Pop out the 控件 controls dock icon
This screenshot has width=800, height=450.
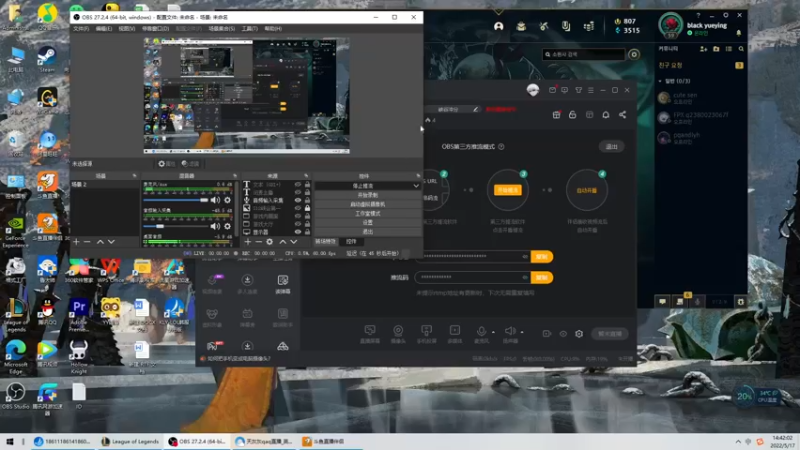[x=418, y=176]
